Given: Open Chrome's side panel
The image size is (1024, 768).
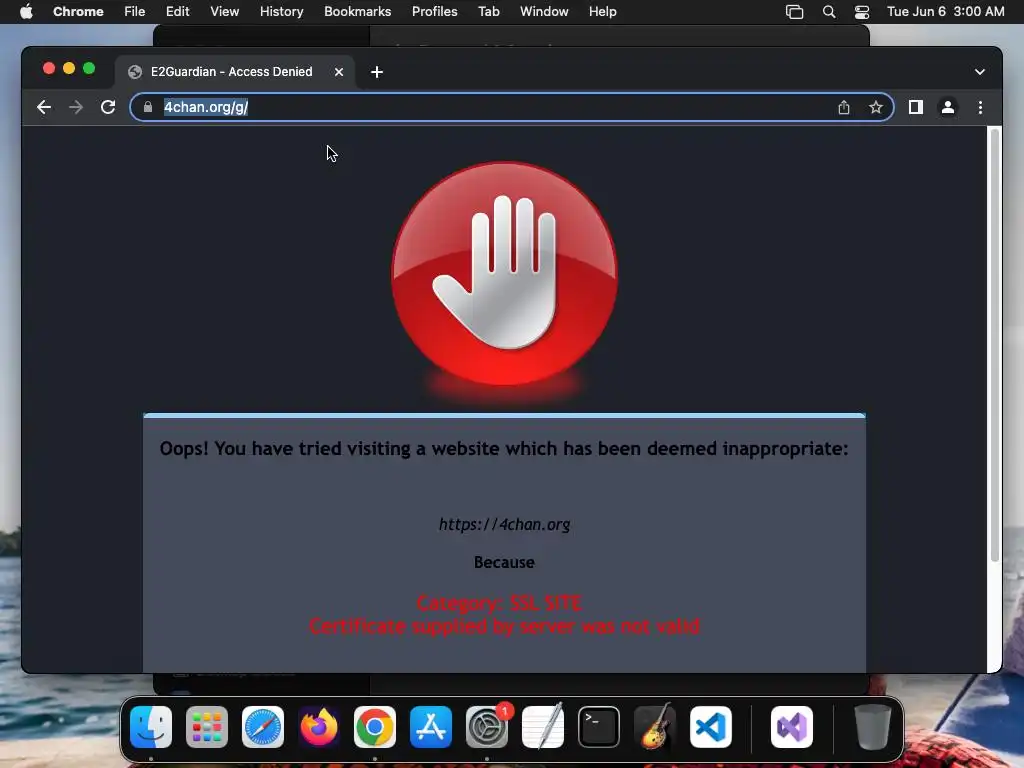Looking at the screenshot, I should click(916, 107).
